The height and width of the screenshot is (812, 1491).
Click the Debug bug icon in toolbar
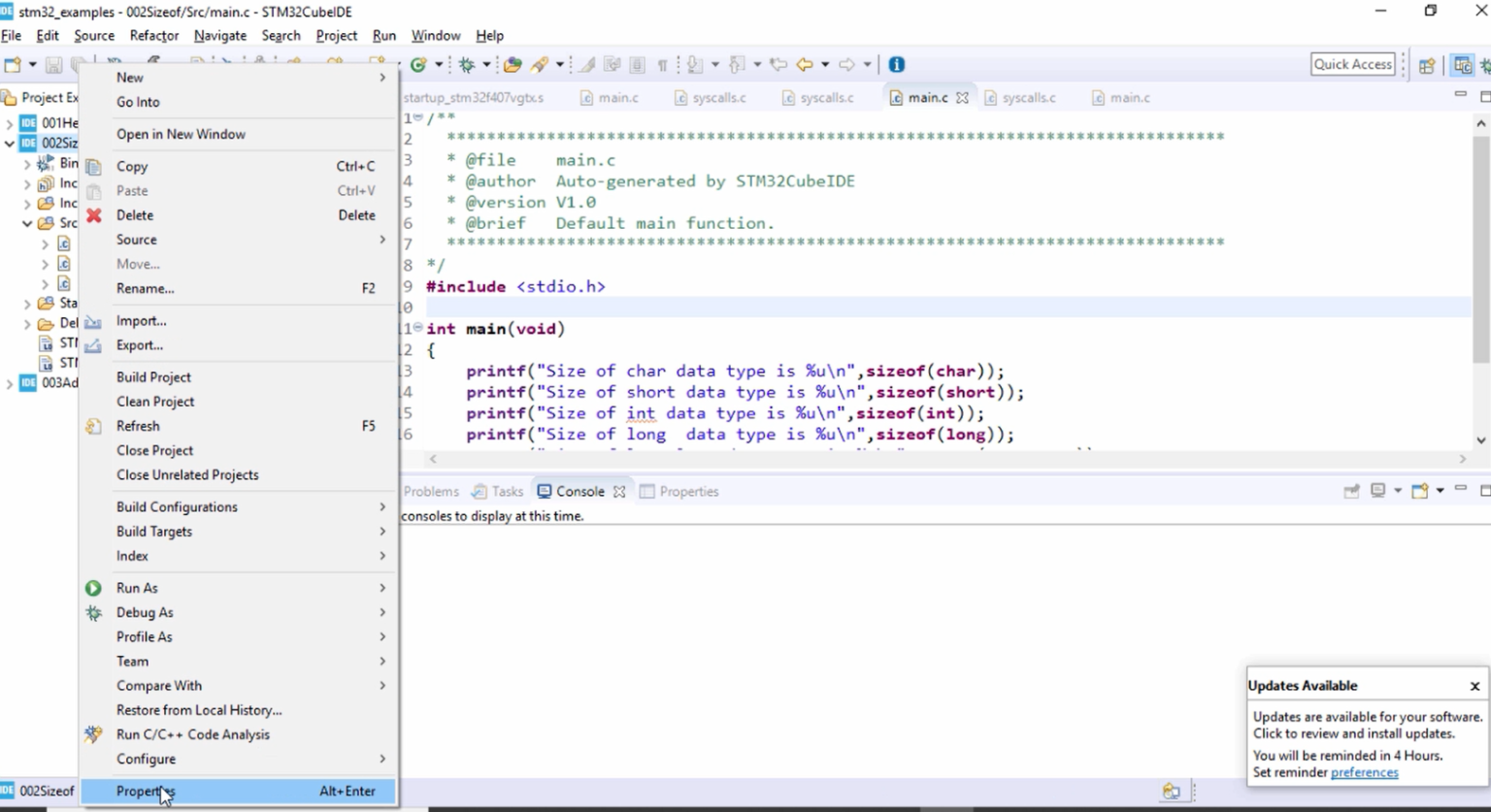click(467, 65)
